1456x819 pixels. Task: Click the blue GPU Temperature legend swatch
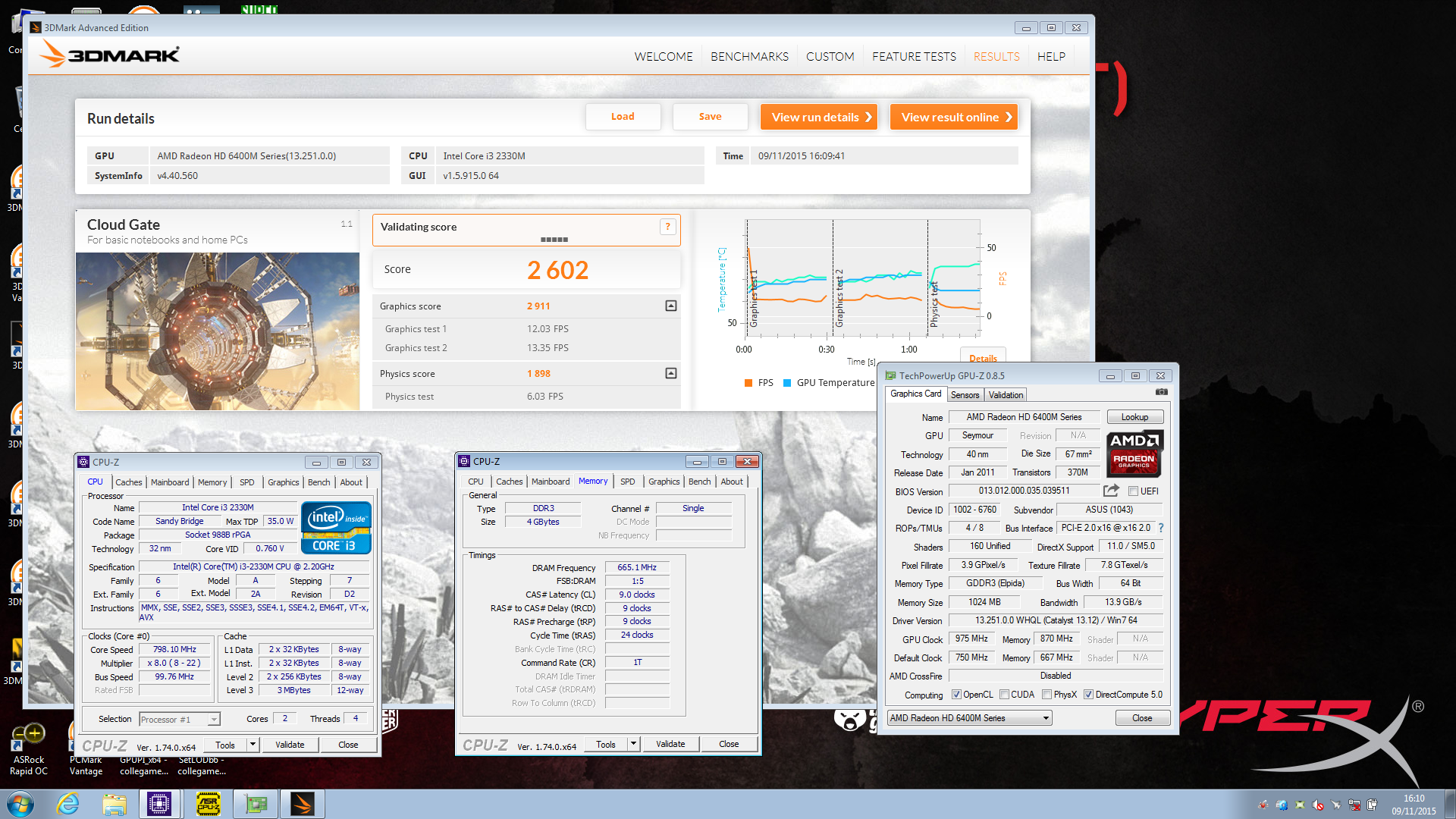[x=787, y=382]
